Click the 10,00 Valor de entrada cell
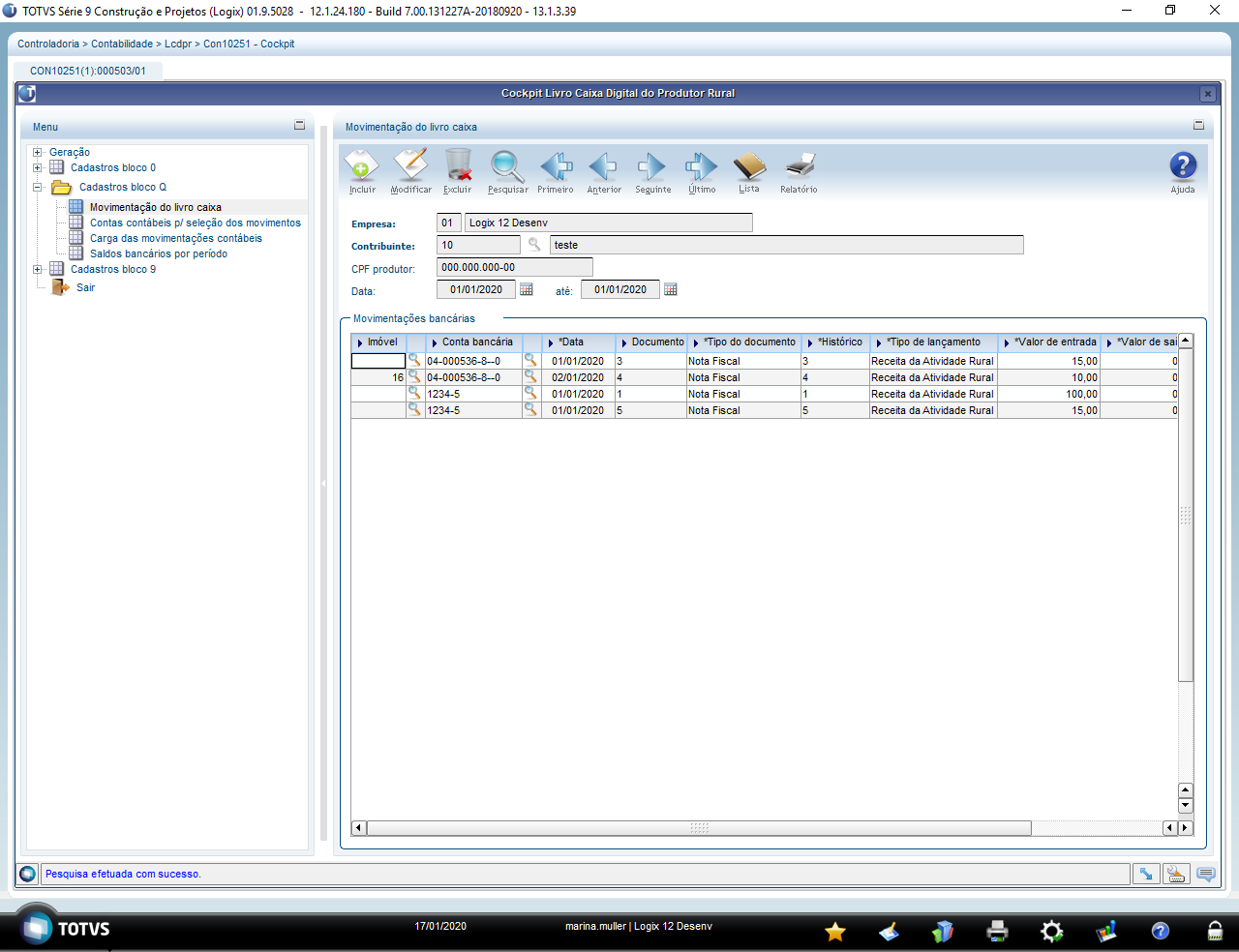 (1049, 377)
